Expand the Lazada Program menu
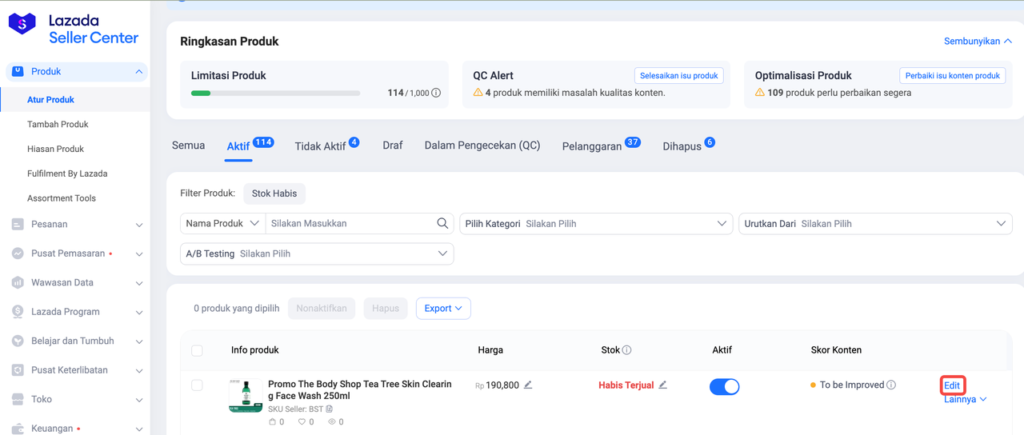Viewport: 1024px width, 435px height. [138, 312]
